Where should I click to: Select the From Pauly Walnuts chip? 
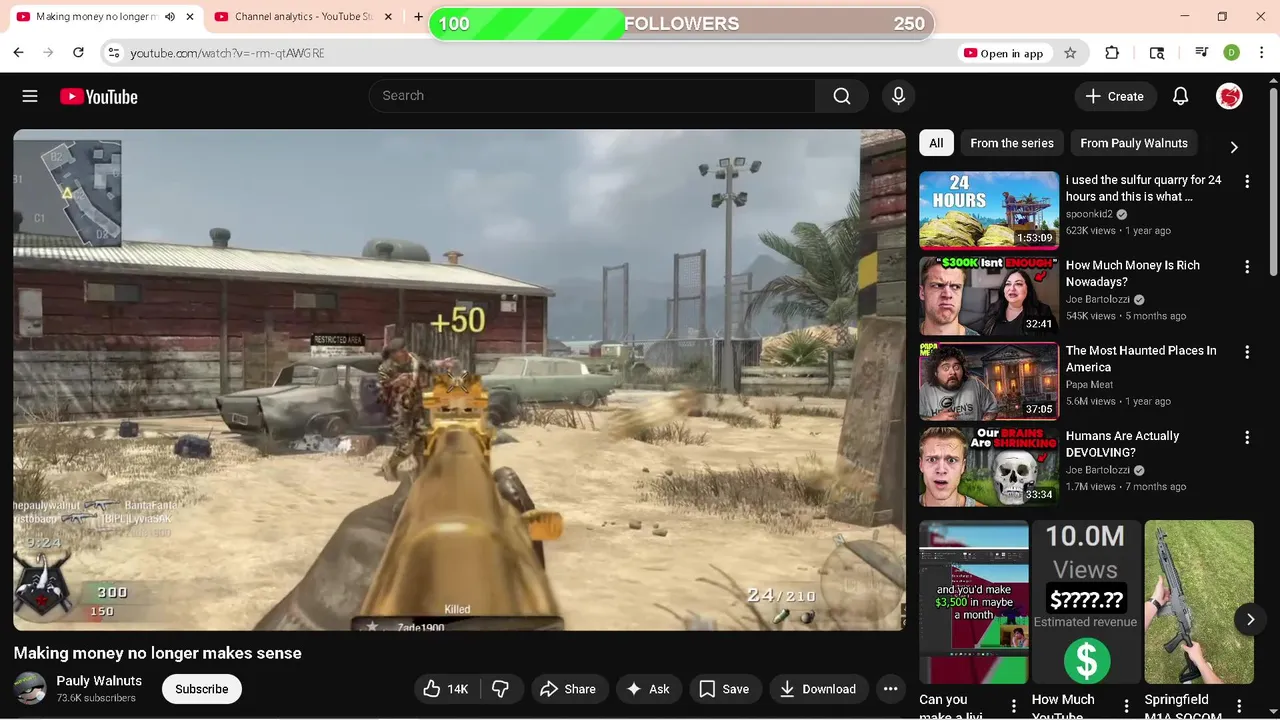[1134, 143]
